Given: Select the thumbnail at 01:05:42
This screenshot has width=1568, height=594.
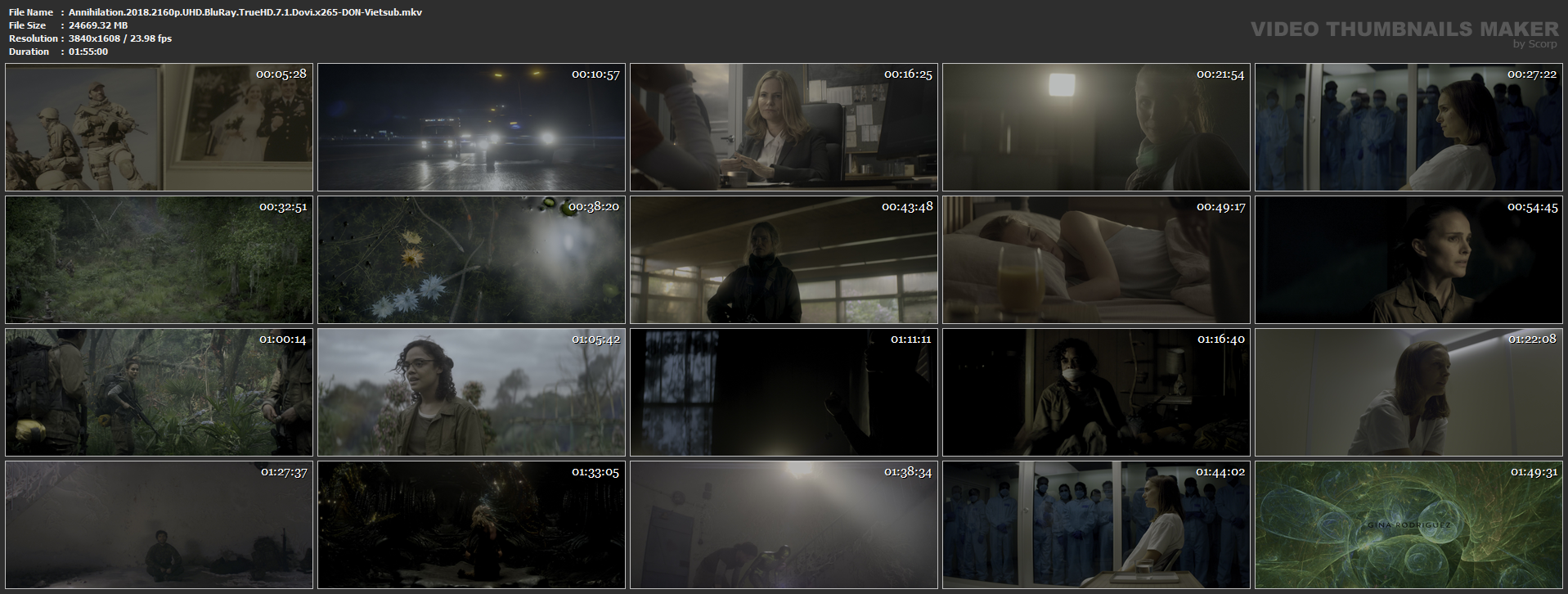Looking at the screenshot, I should coord(471,392).
